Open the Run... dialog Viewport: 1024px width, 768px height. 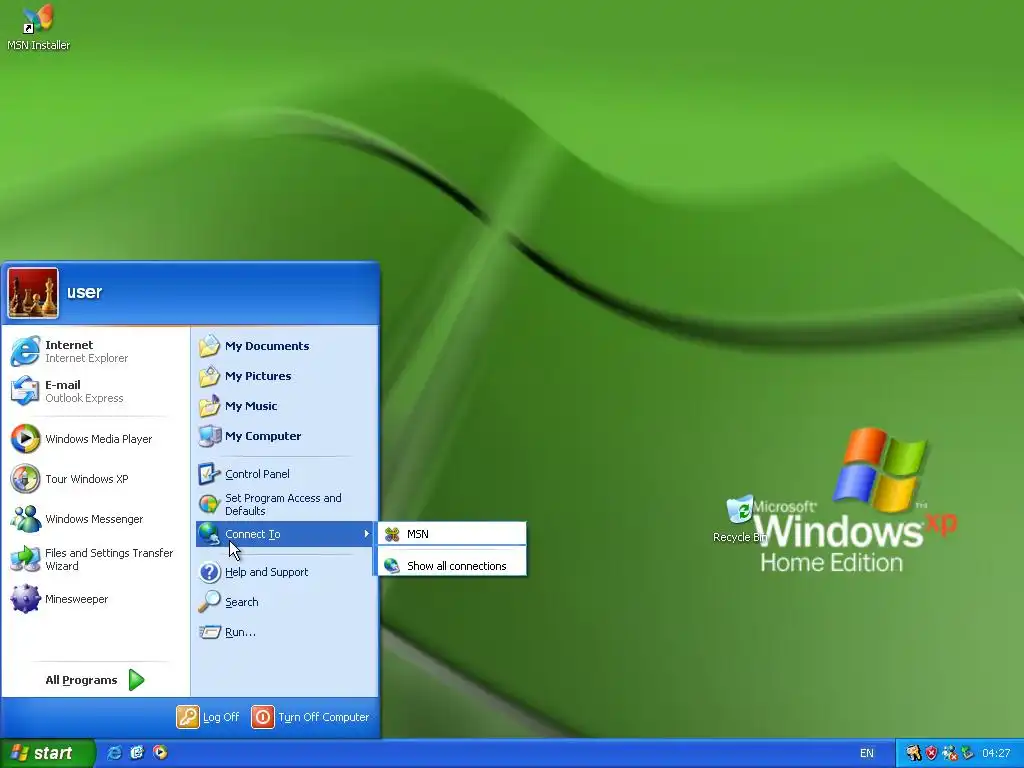[x=285, y=632]
